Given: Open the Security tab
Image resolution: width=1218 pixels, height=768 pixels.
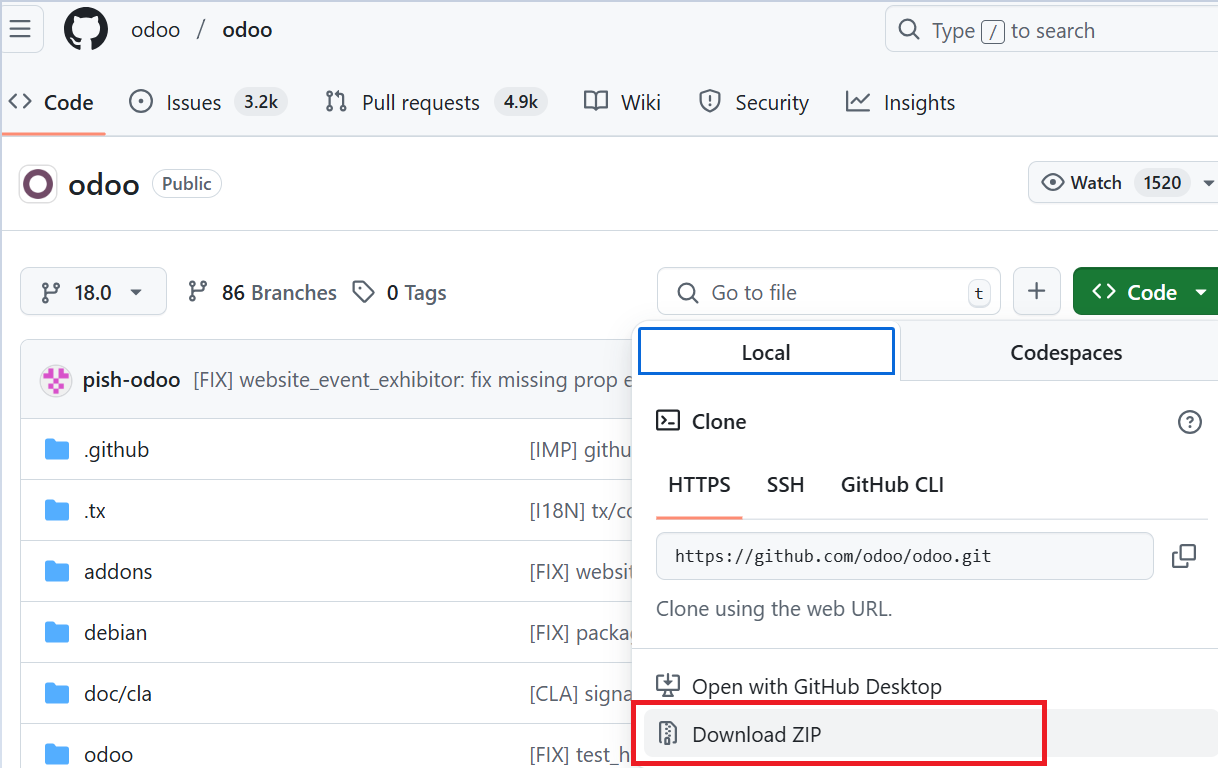Looking at the screenshot, I should click(x=754, y=102).
